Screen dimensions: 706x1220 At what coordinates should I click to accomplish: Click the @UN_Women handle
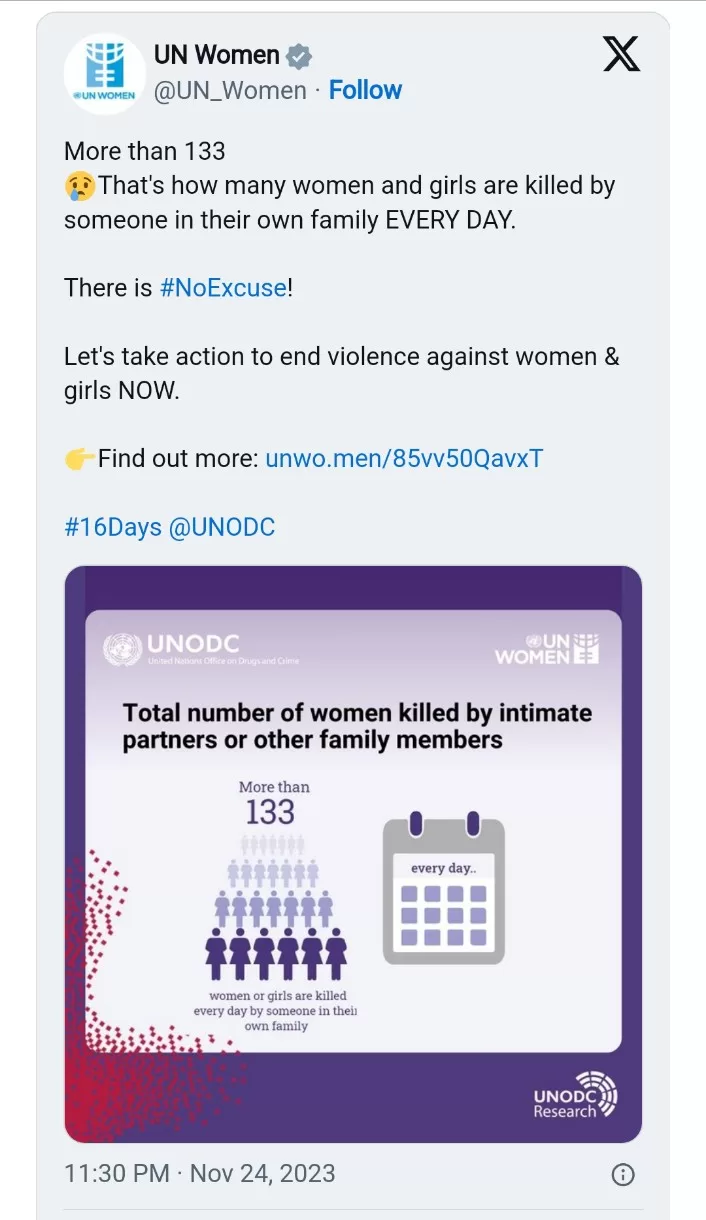pos(229,90)
